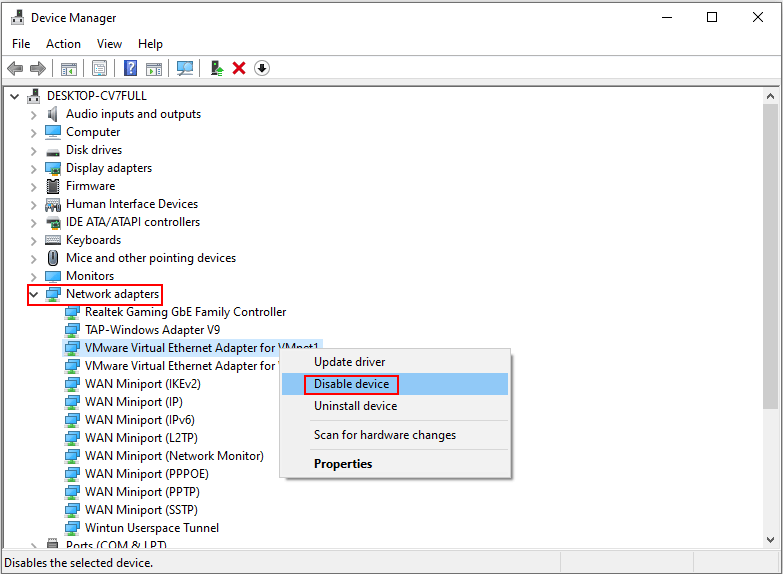Choose Scan for hardware changes in context menu
The height and width of the screenshot is (574, 783).
point(394,435)
